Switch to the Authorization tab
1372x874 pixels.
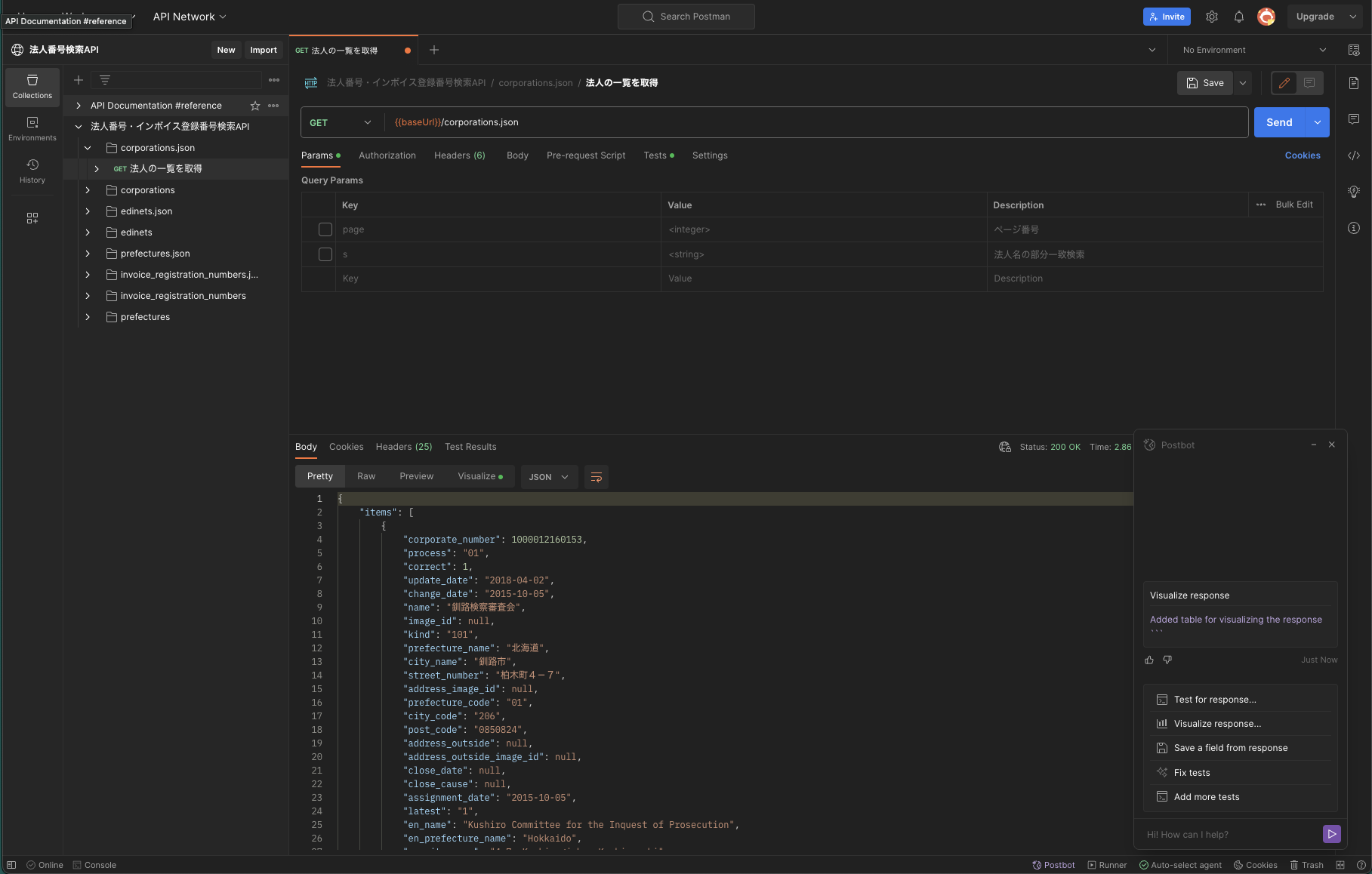pos(387,155)
